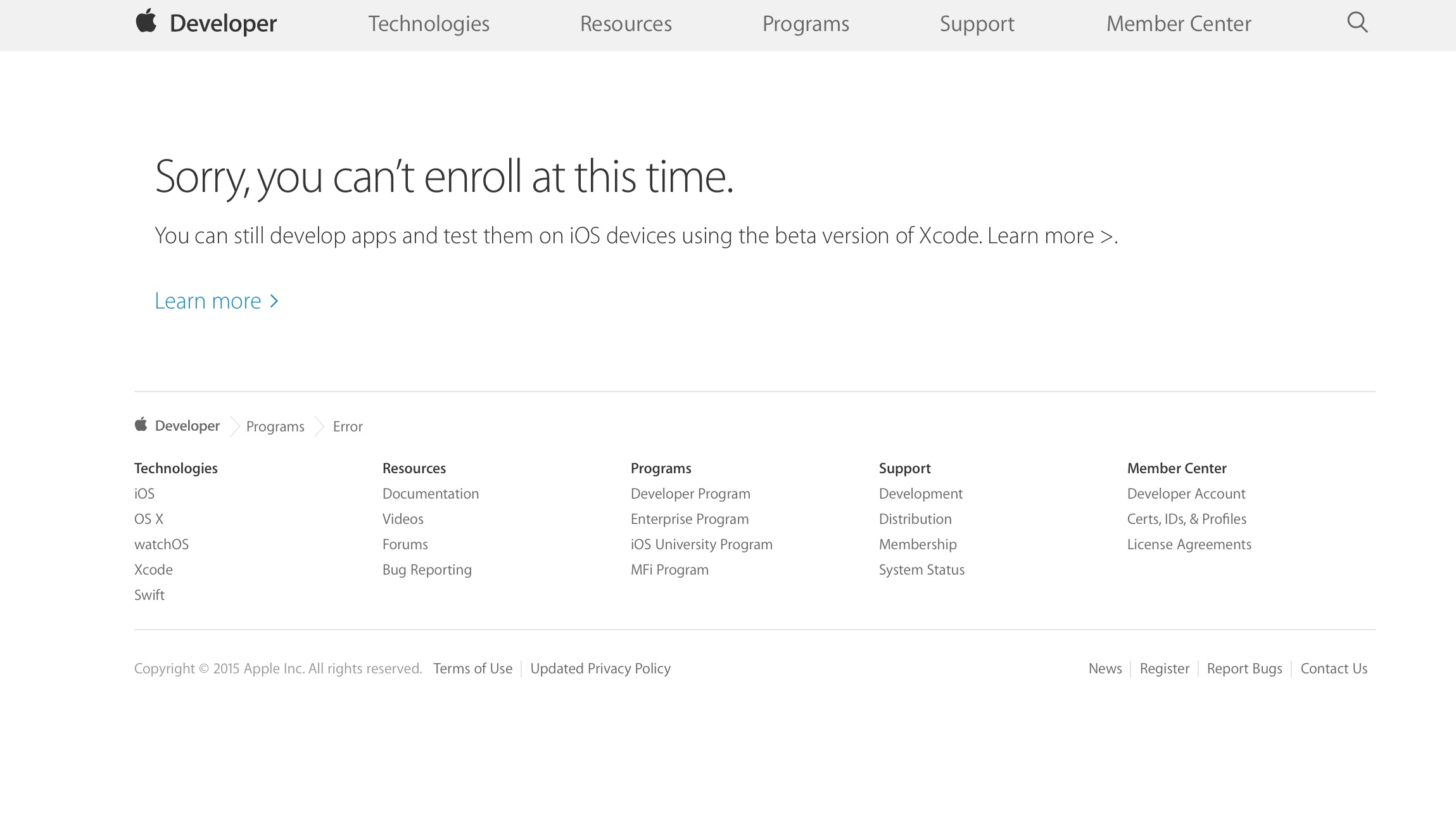Open the Resources footer heading
The width and height of the screenshot is (1456, 840).
(x=414, y=468)
